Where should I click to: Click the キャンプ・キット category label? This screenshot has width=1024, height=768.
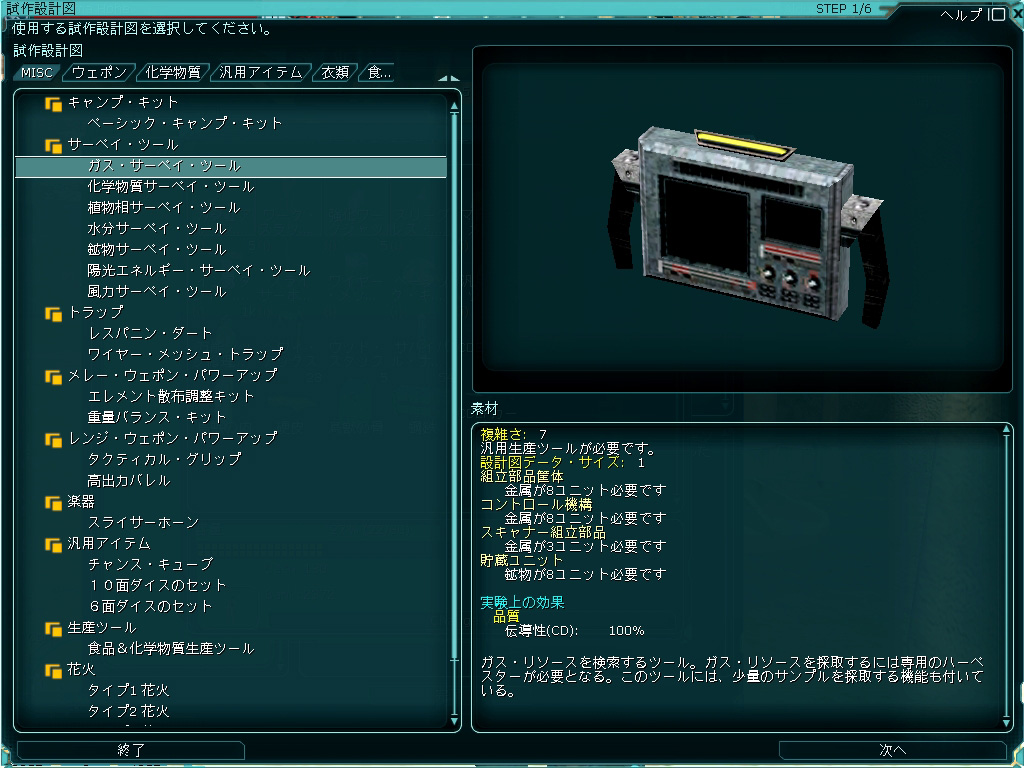(x=123, y=103)
